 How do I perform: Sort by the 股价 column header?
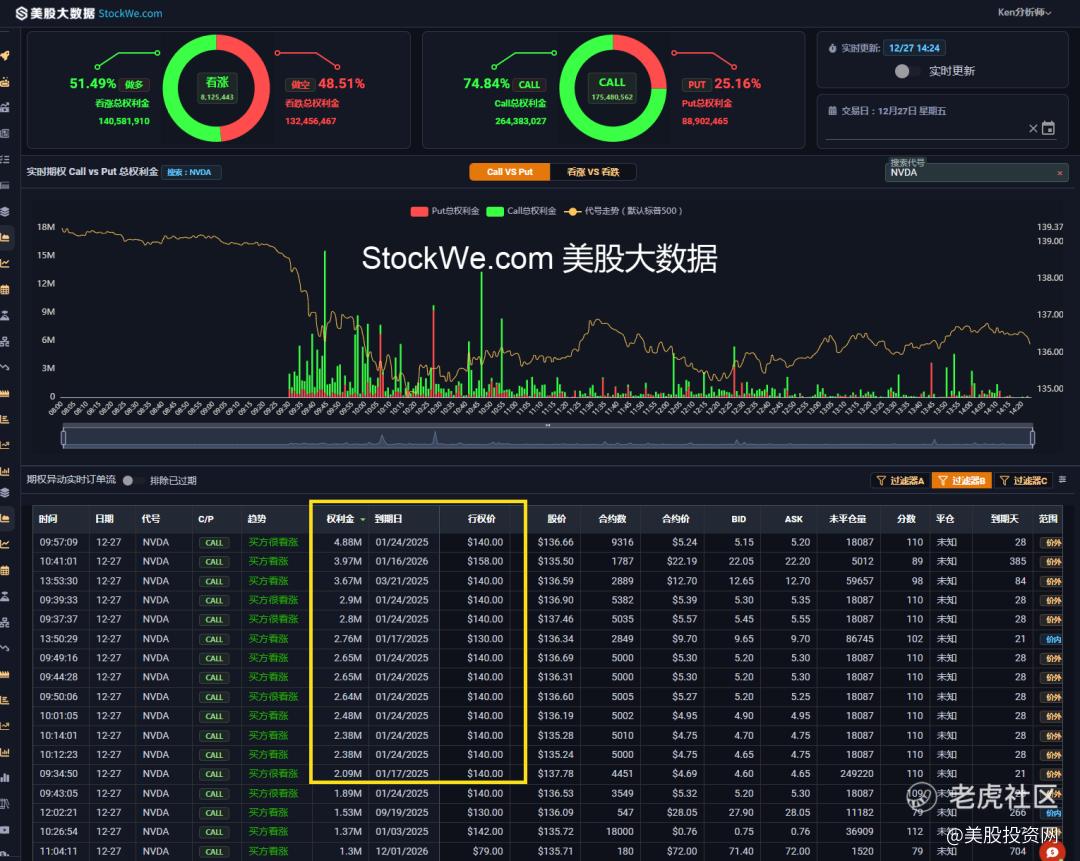point(557,519)
